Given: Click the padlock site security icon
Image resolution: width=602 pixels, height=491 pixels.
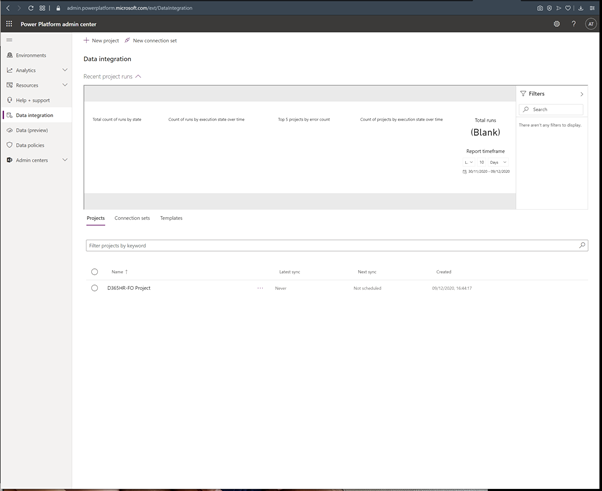Looking at the screenshot, I should click(58, 8).
